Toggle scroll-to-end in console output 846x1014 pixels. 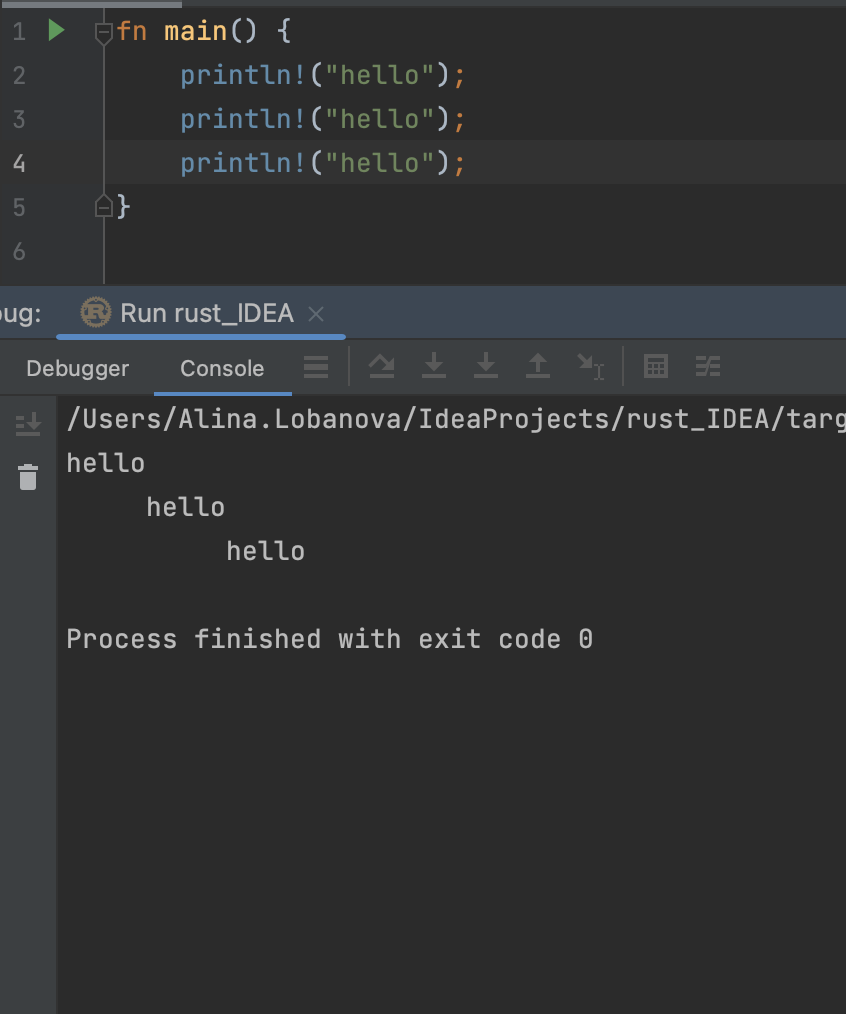click(x=28, y=423)
